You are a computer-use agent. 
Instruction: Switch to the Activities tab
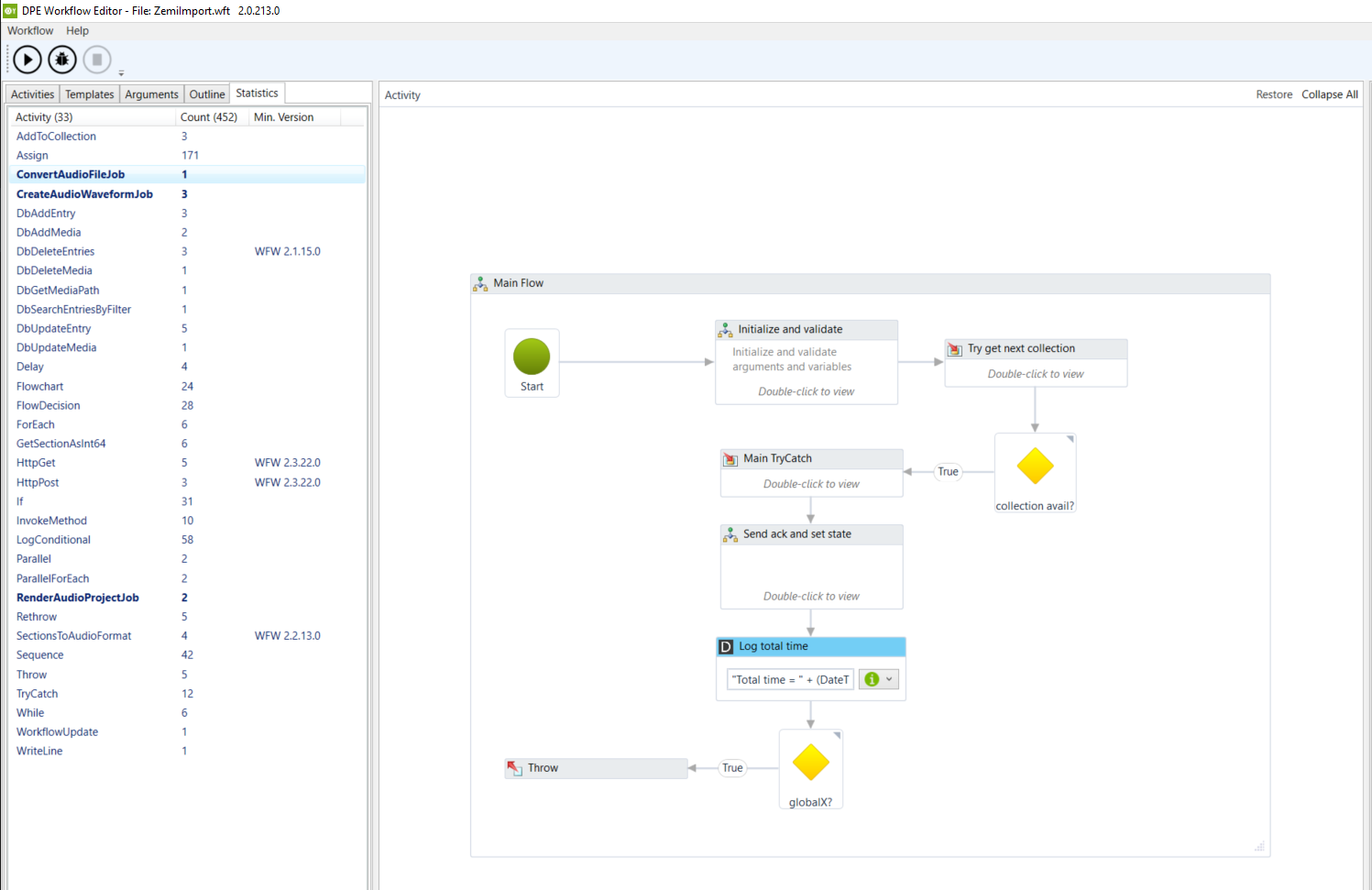click(33, 94)
